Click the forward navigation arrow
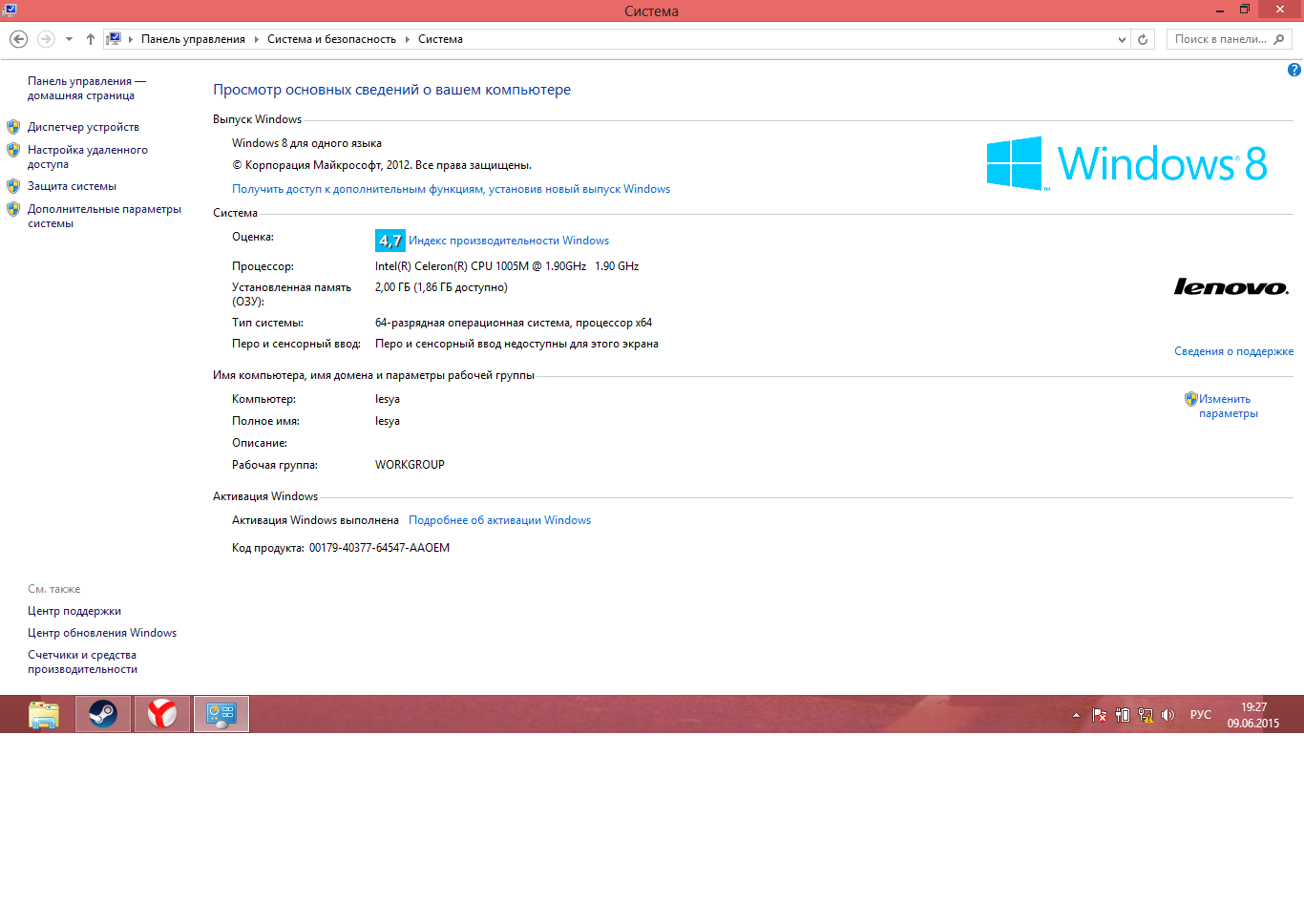The image size is (1304, 924). coord(46,39)
